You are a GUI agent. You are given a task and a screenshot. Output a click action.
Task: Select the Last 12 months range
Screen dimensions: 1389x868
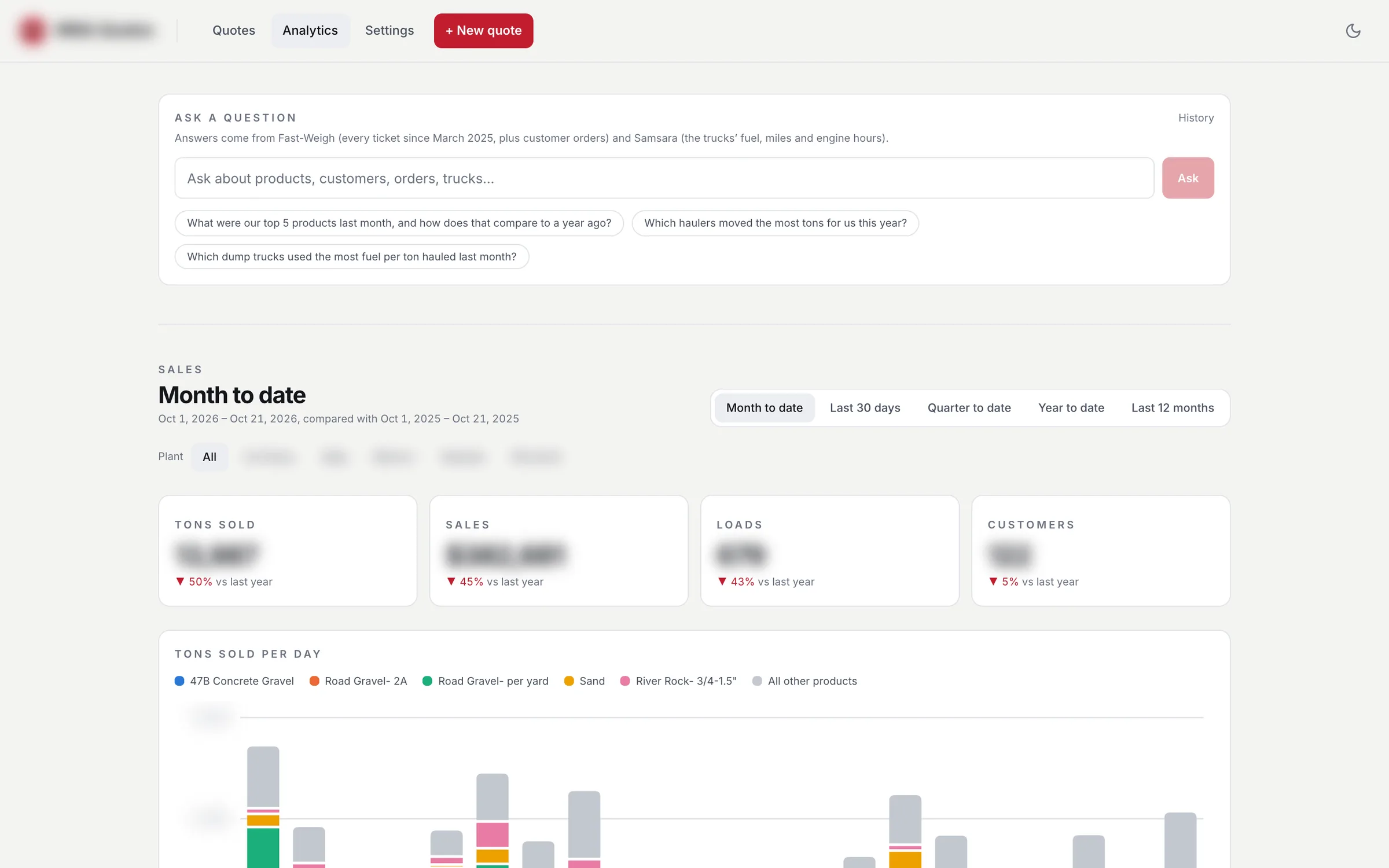1173,408
